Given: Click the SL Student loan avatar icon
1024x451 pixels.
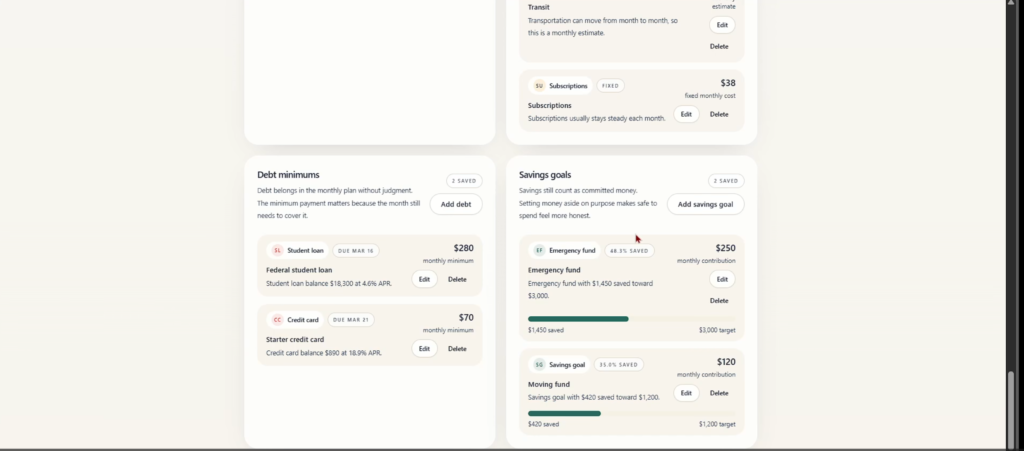Looking at the screenshot, I should [x=277, y=251].
